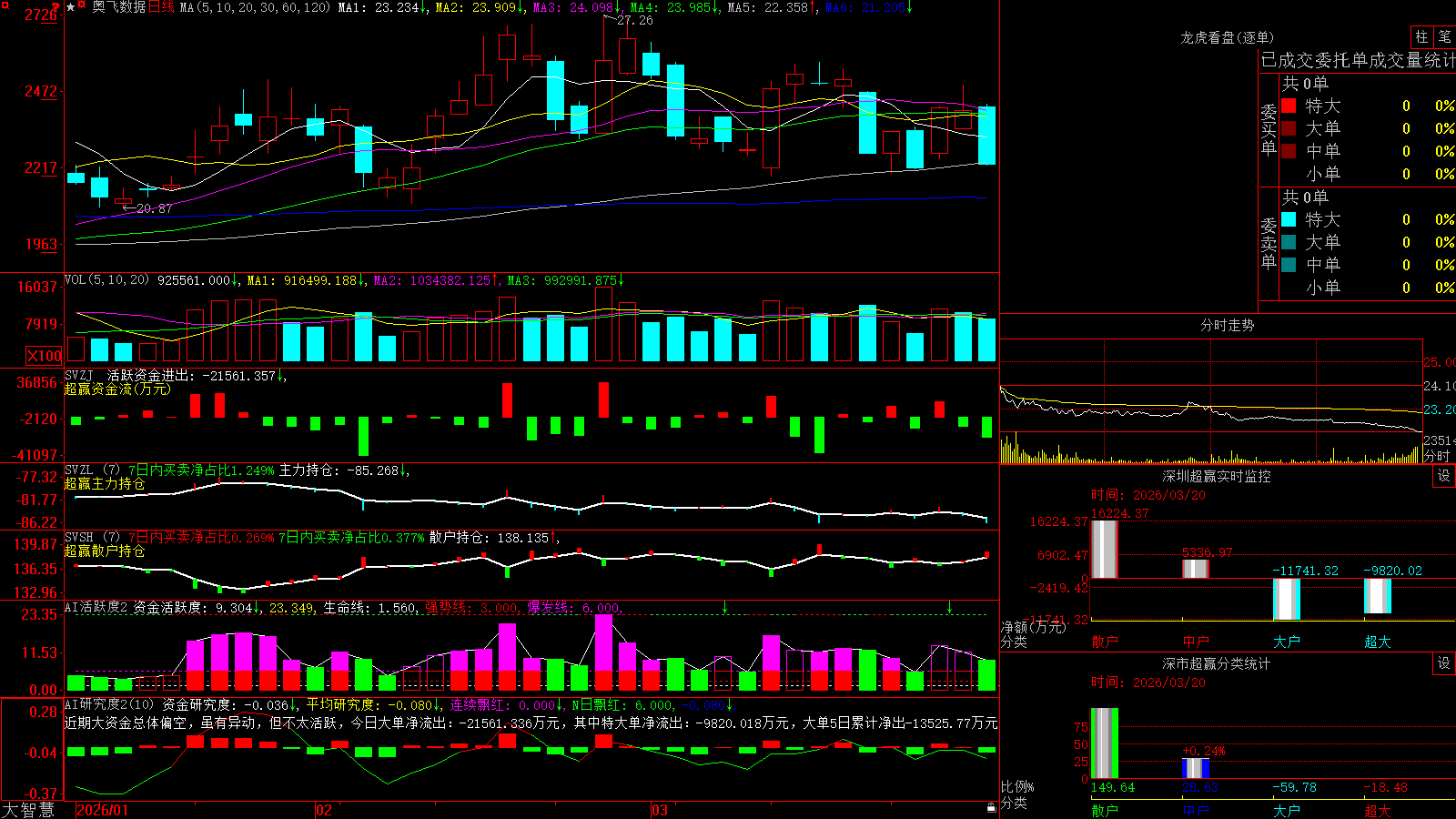Click the 散户 16224.37 bar in 实时监控
The height and width of the screenshot is (819, 1456).
[1105, 549]
